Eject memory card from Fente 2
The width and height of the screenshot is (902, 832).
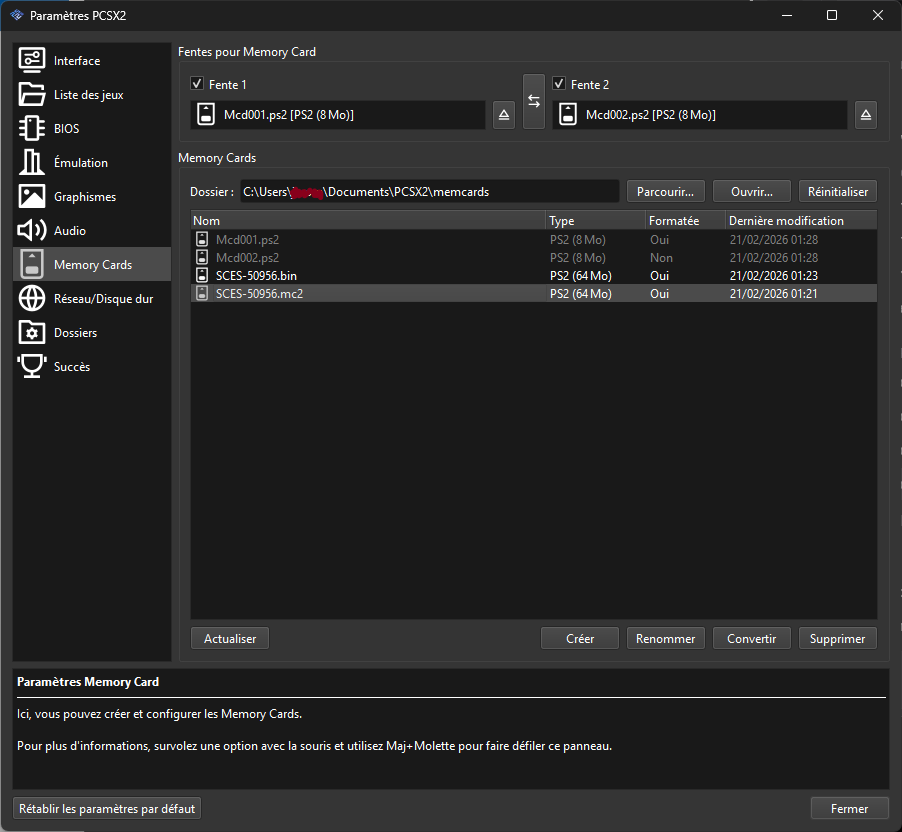[866, 115]
